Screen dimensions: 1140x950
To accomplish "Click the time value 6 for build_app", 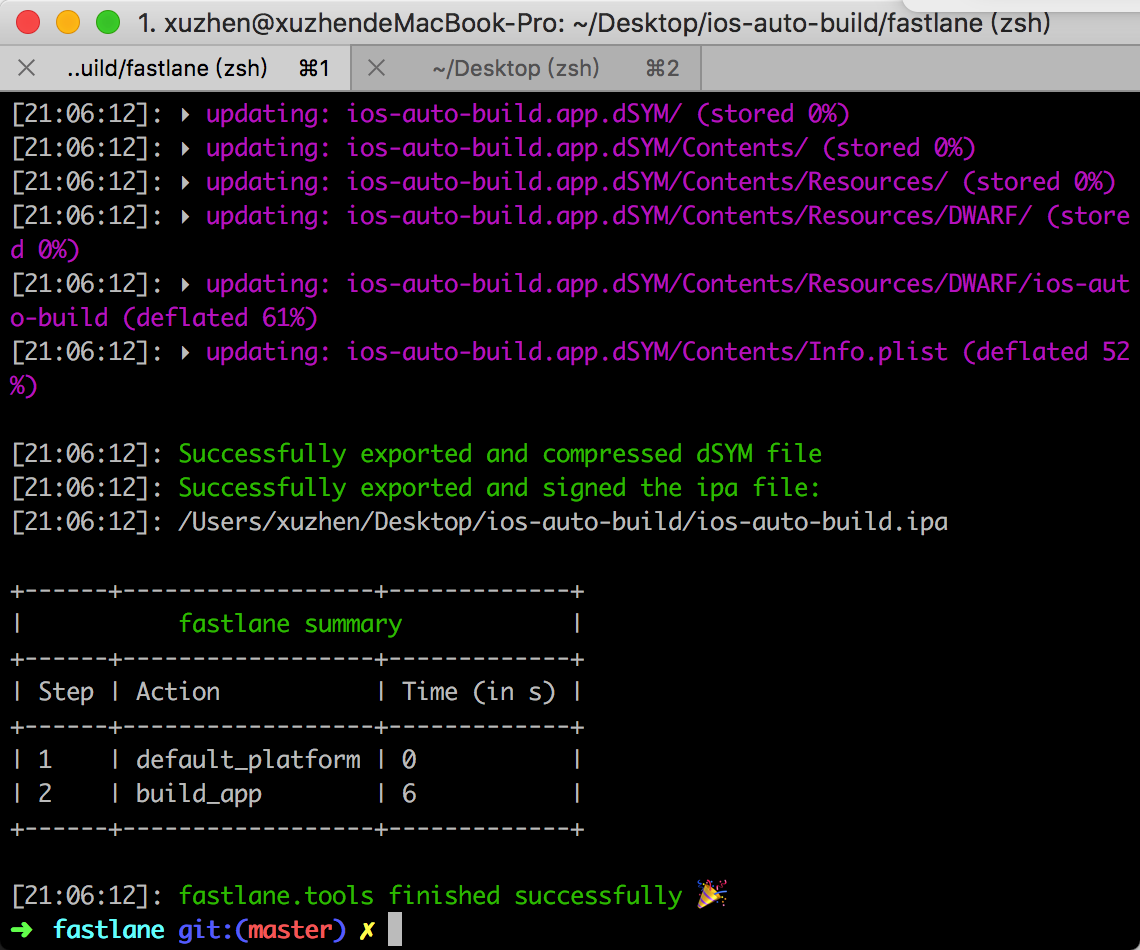I will click(x=409, y=794).
